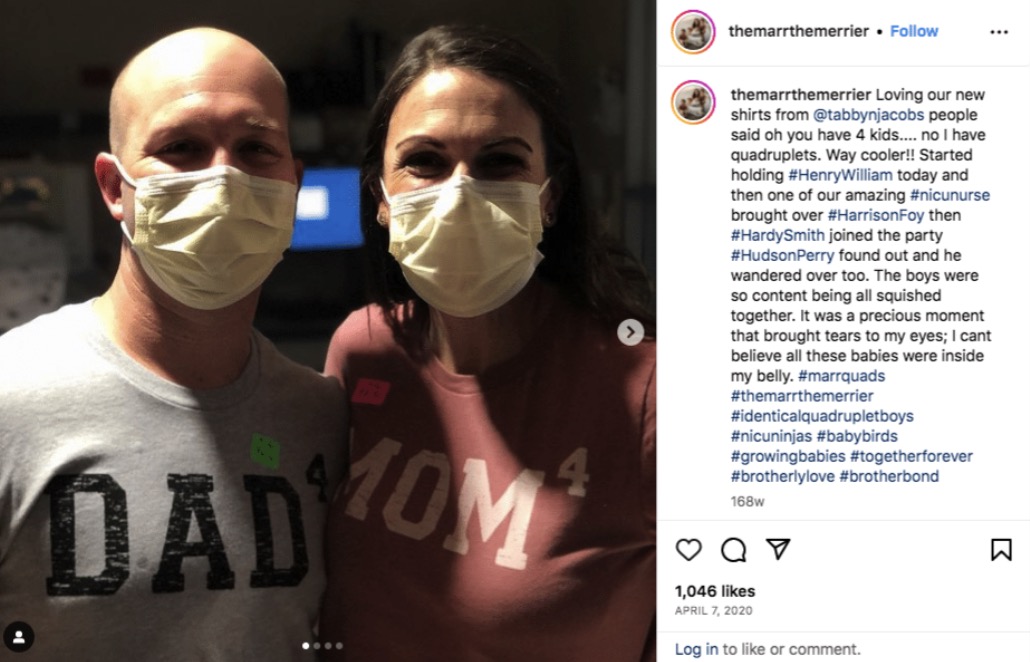Open #identicalquadrupletboys hashtag
This screenshot has height=662, width=1030.
tap(822, 416)
